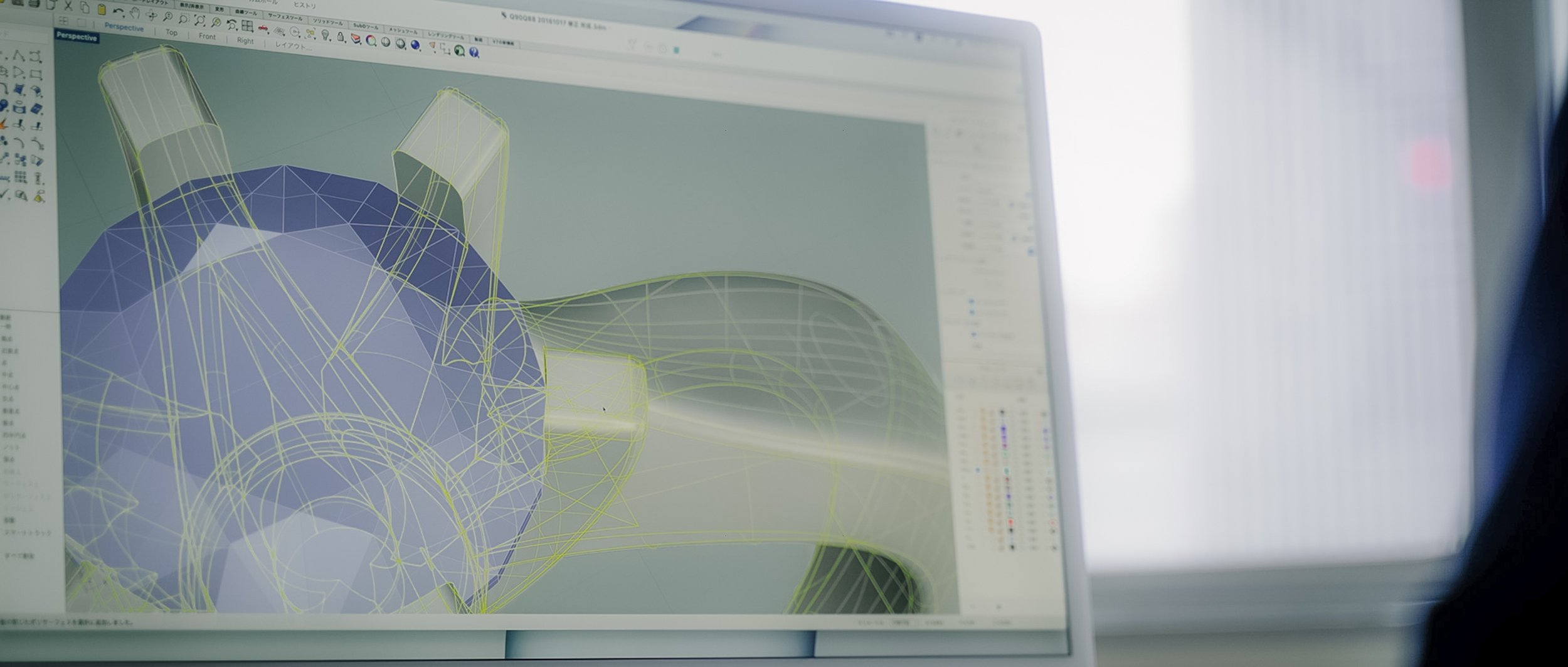Select the triangular Polygon tool
Viewport: 1568px width, 667px height.
(19, 72)
